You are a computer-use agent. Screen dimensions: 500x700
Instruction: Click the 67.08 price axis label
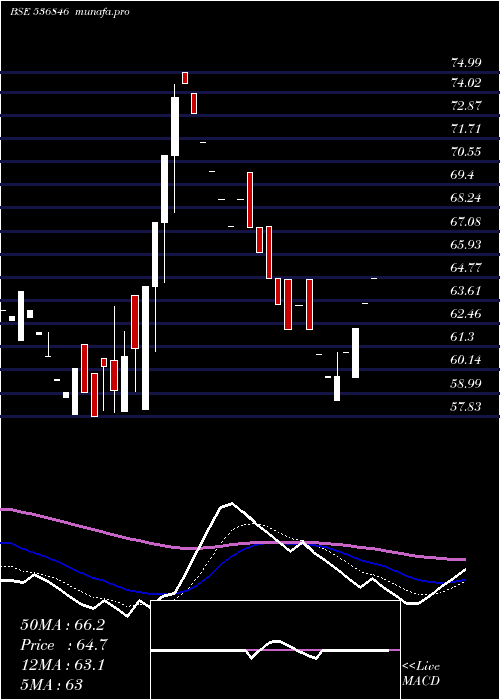click(x=466, y=222)
